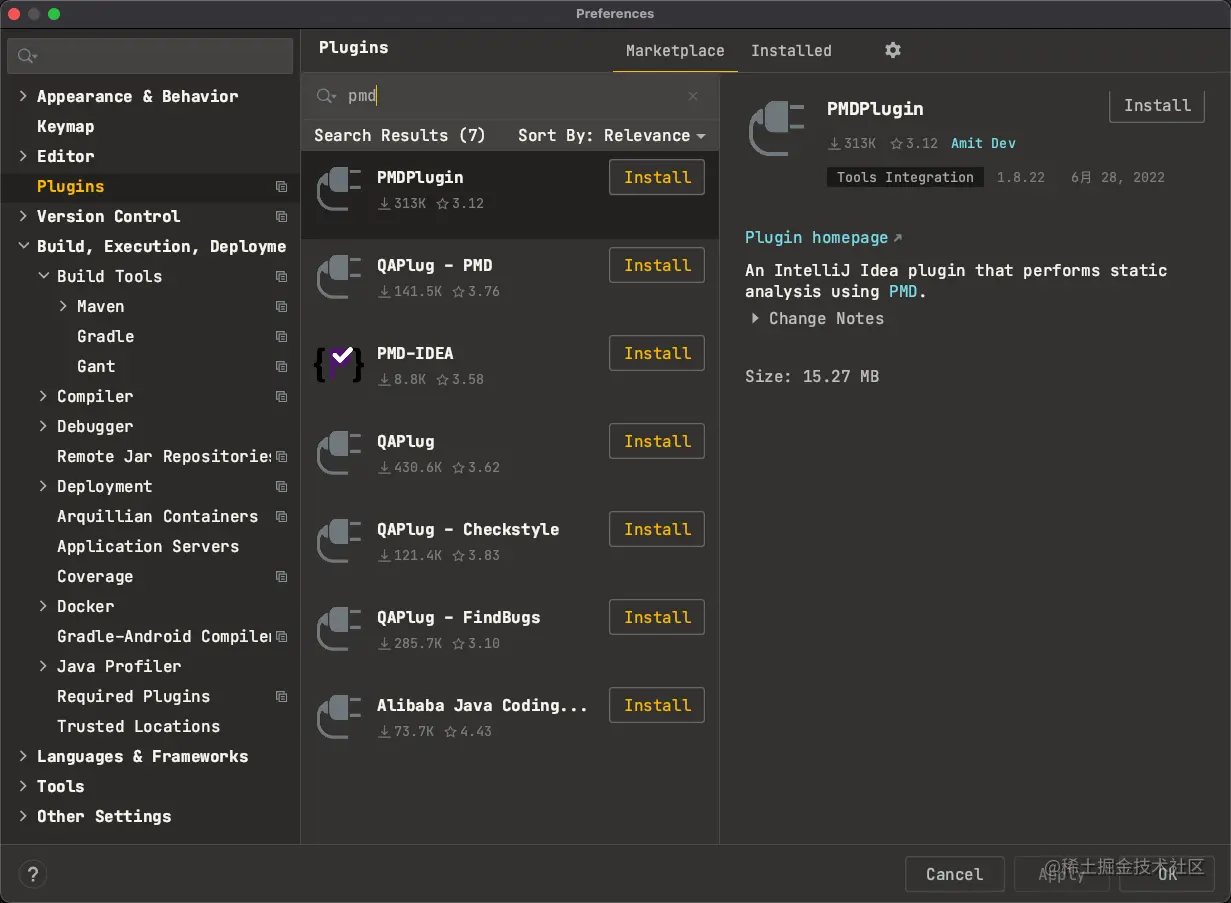This screenshot has width=1231, height=903.
Task: Switch to the Marketplace tab
Action: 675,51
